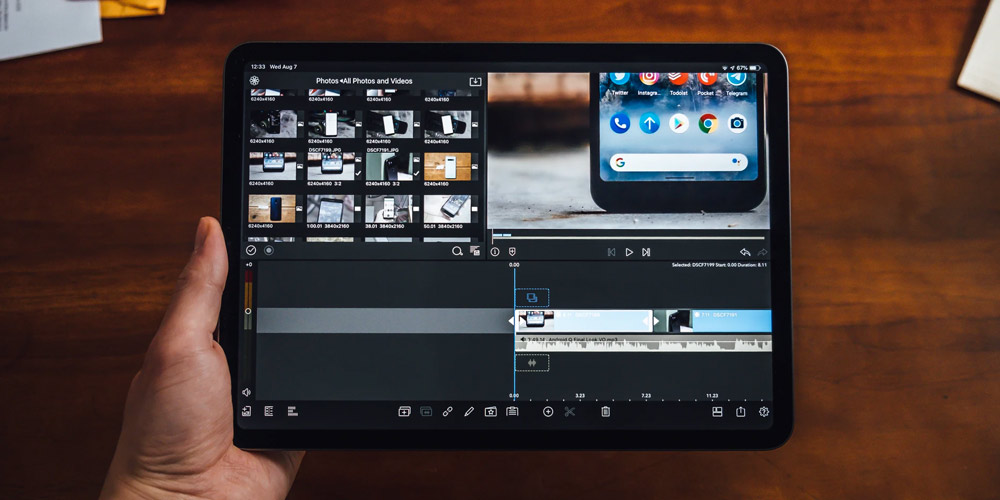The image size is (1000, 500).
Task: Open the clip info icon below preview
Action: point(495,252)
